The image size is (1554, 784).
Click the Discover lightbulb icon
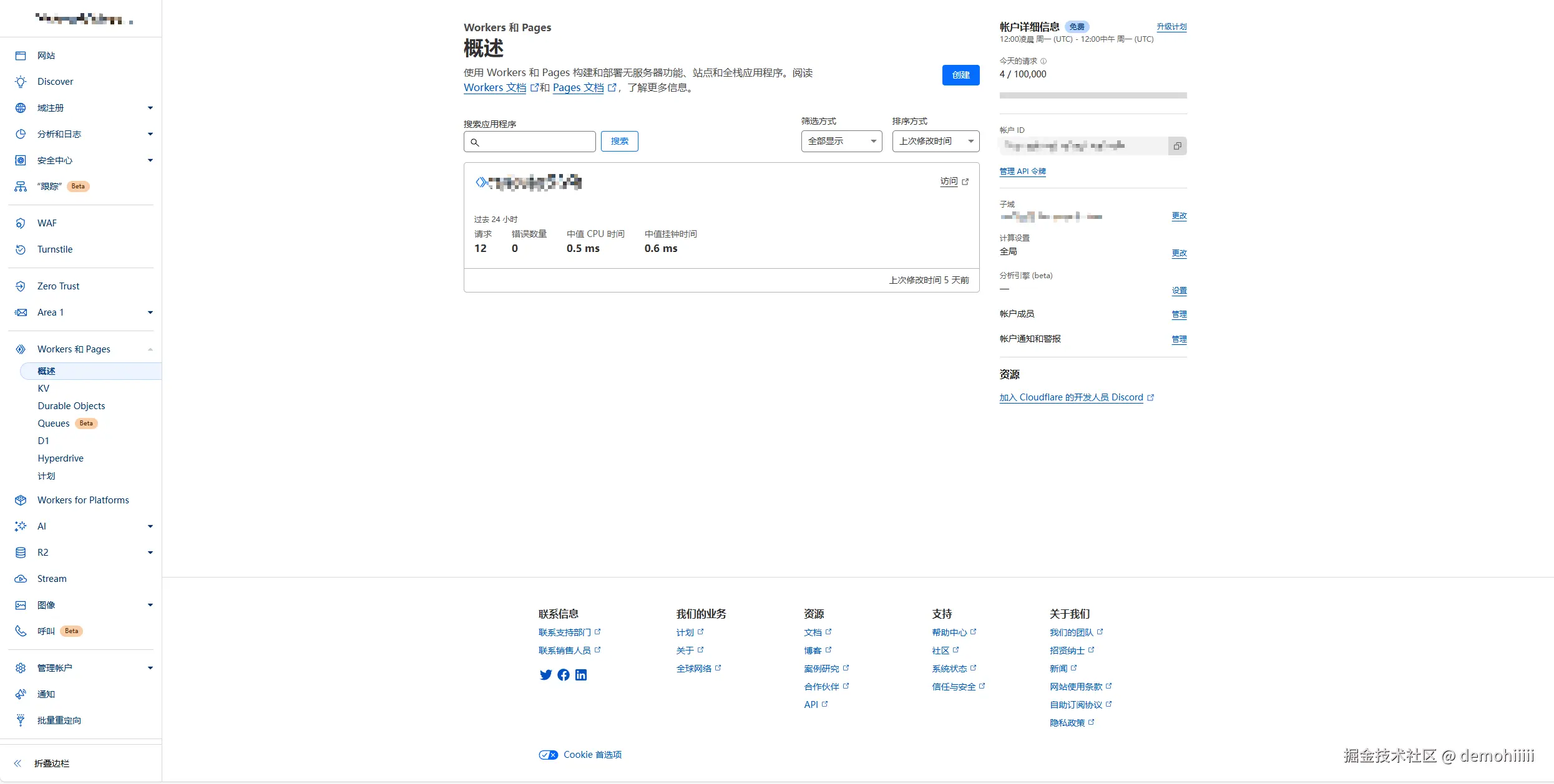pyautogui.click(x=21, y=82)
